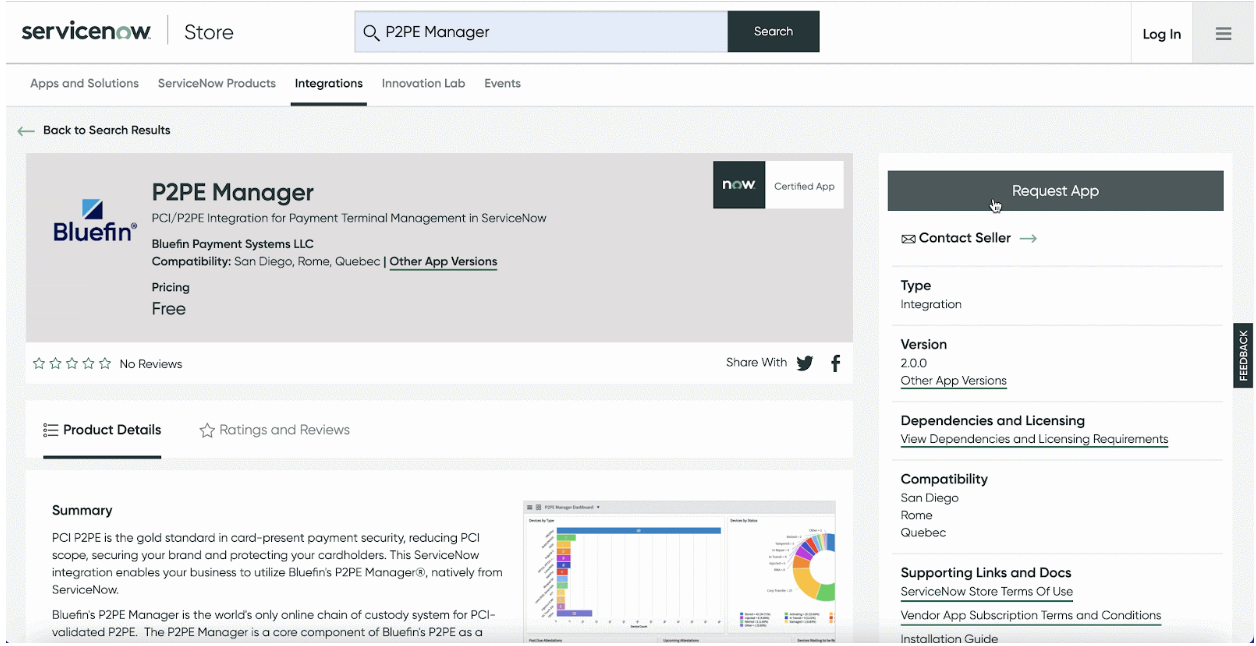Click the fifth rating star

105,364
